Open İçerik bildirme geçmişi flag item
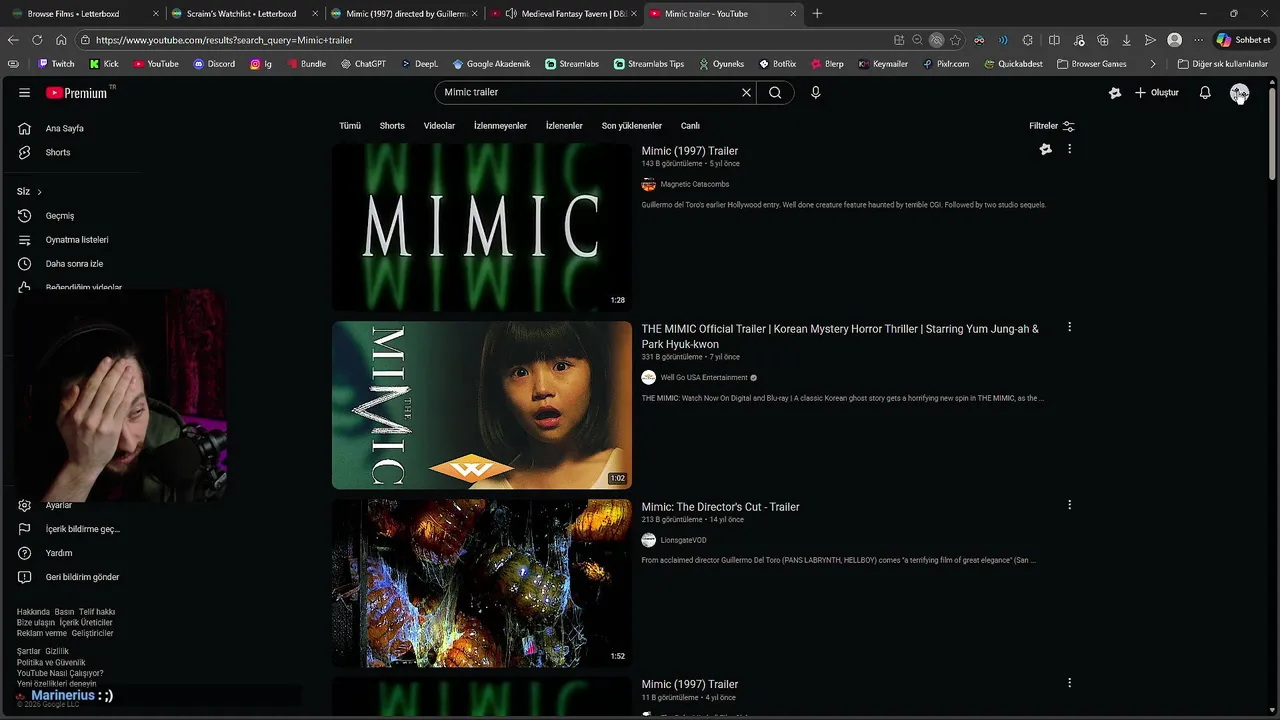The height and width of the screenshot is (720, 1280). [82, 529]
